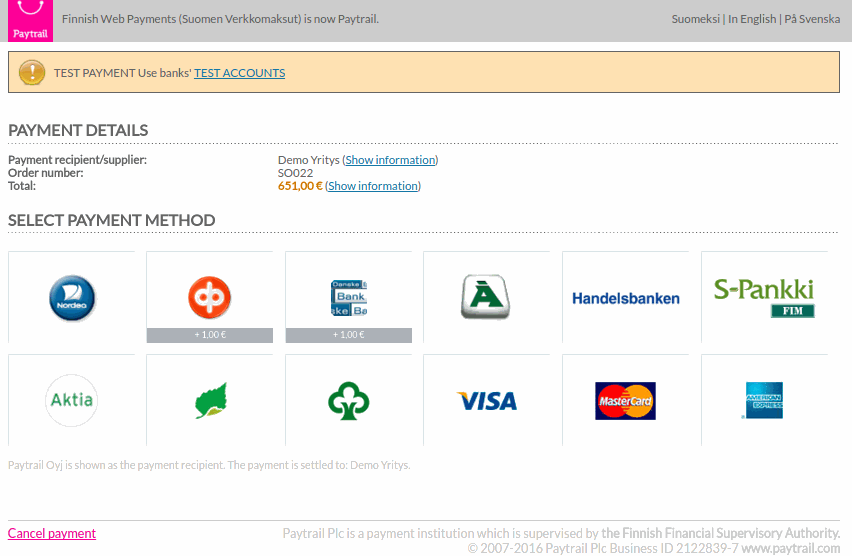Click the total amount 651,00 €
This screenshot has width=852, height=556.
[x=300, y=186]
